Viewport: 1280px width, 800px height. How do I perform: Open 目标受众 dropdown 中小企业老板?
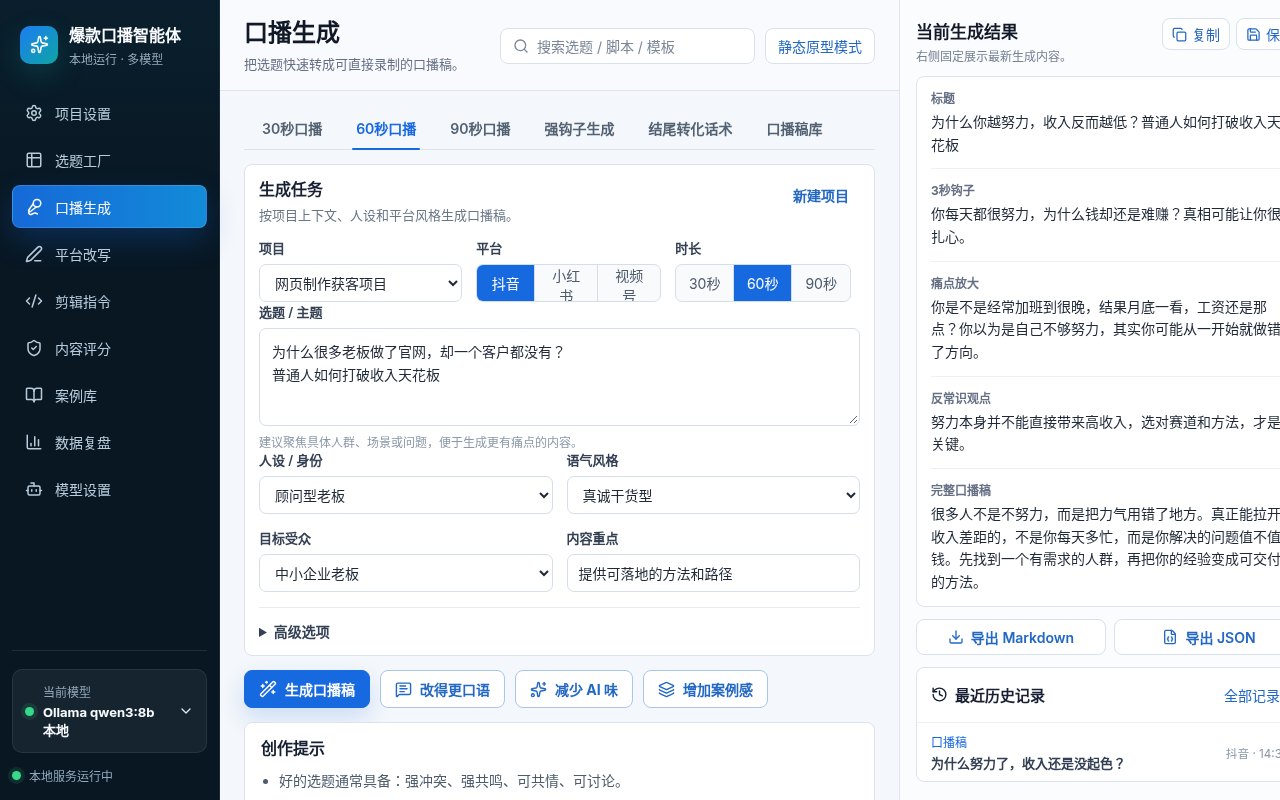point(406,573)
